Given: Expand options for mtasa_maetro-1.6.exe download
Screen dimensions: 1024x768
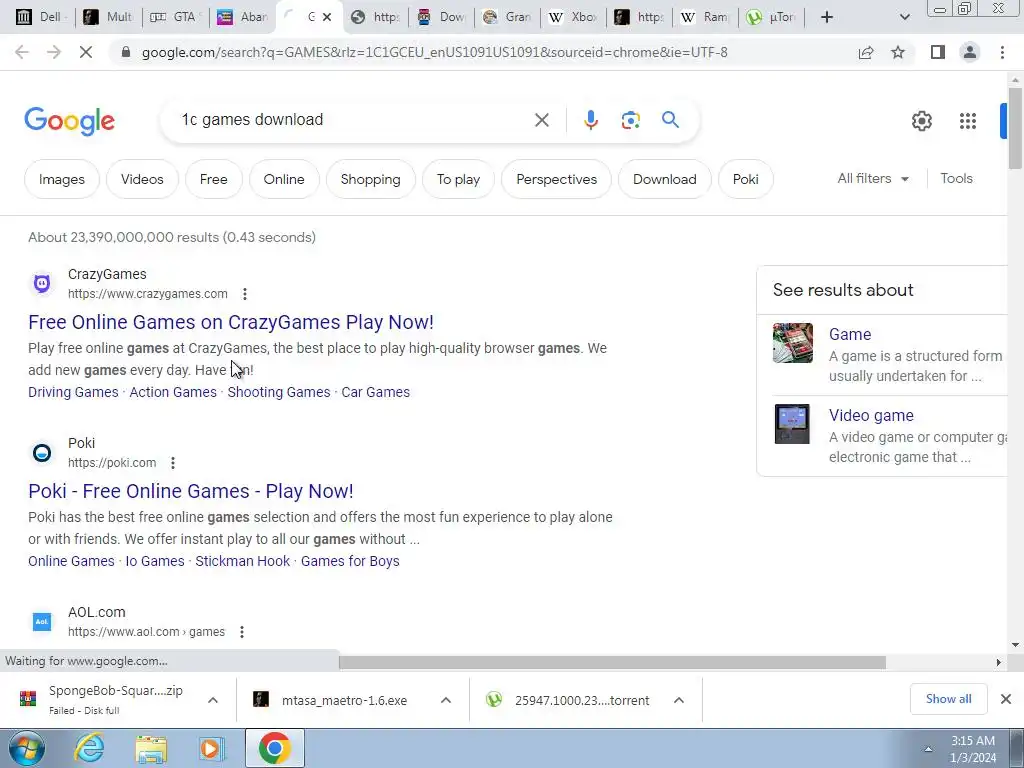Looking at the screenshot, I should (446, 700).
